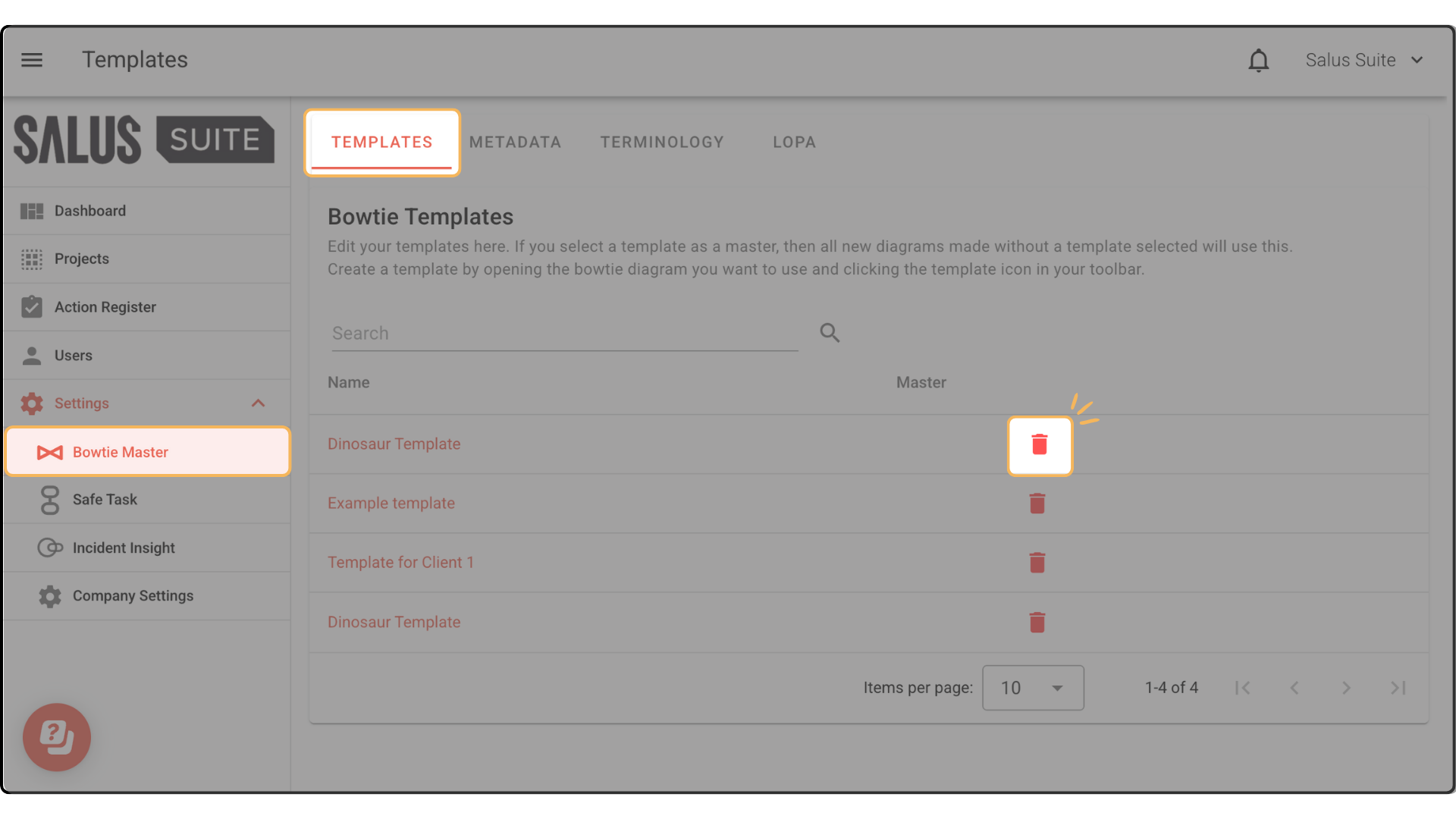This screenshot has width=1456, height=819.
Task: Click the search magnifier icon
Action: 830,333
